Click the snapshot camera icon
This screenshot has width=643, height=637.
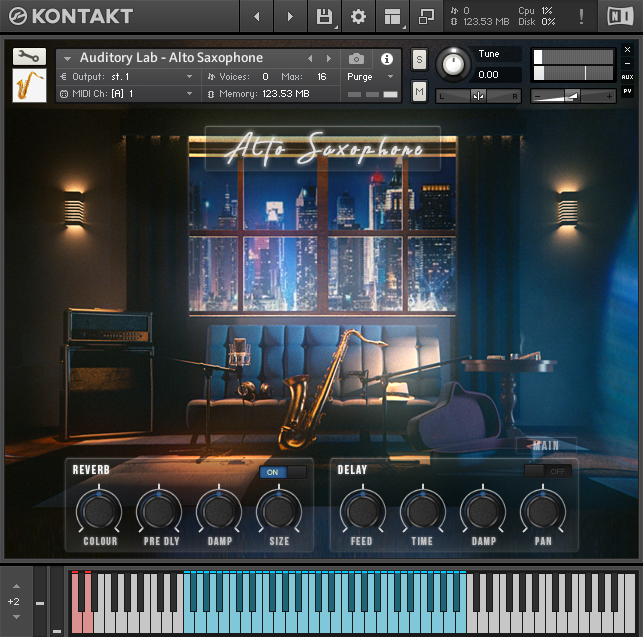tap(356, 59)
